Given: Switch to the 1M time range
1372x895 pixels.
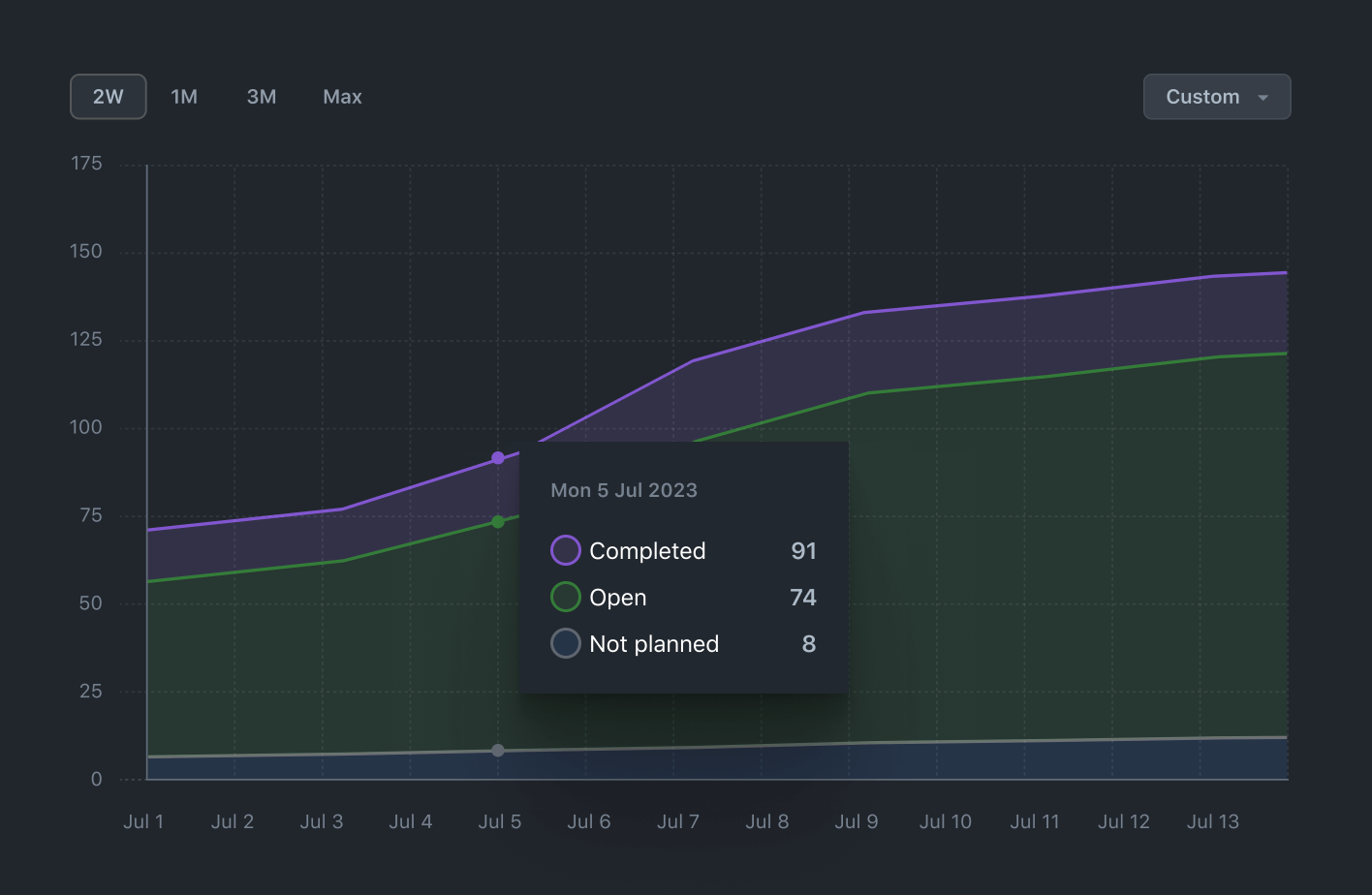Looking at the screenshot, I should pos(184,97).
